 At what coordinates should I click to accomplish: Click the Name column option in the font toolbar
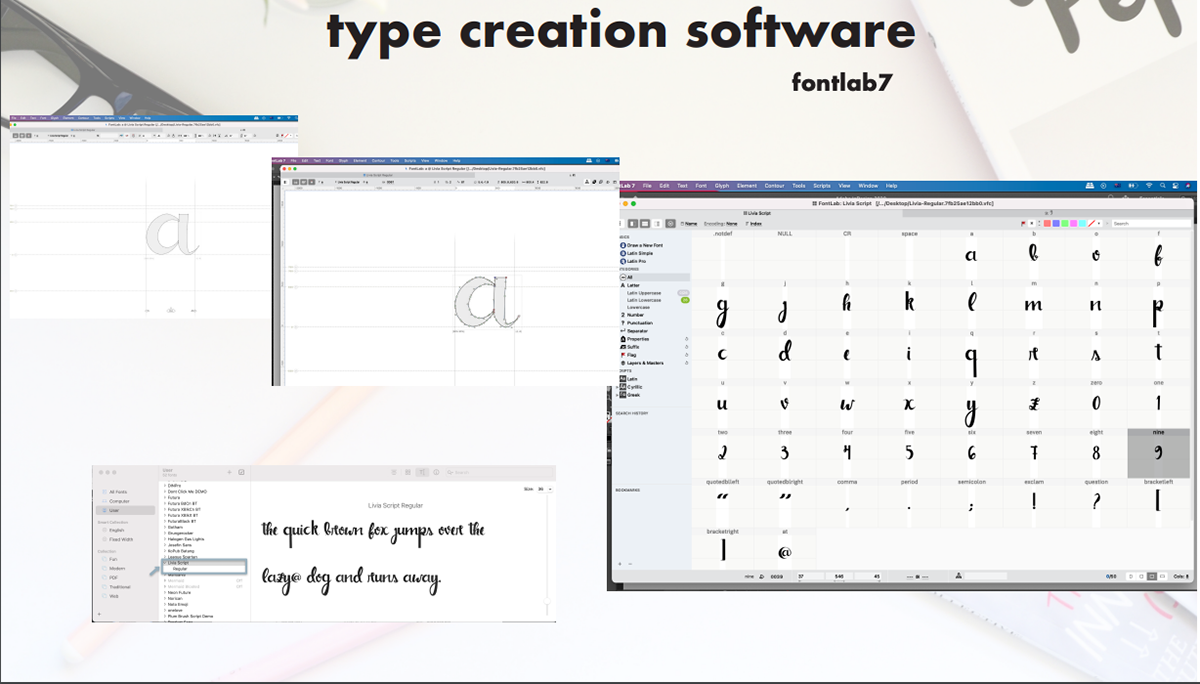point(688,223)
